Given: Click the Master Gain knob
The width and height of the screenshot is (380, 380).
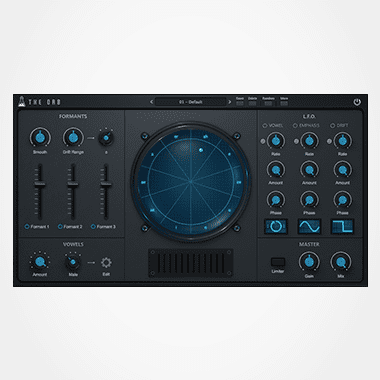Looking at the screenshot, I should click(x=309, y=262).
